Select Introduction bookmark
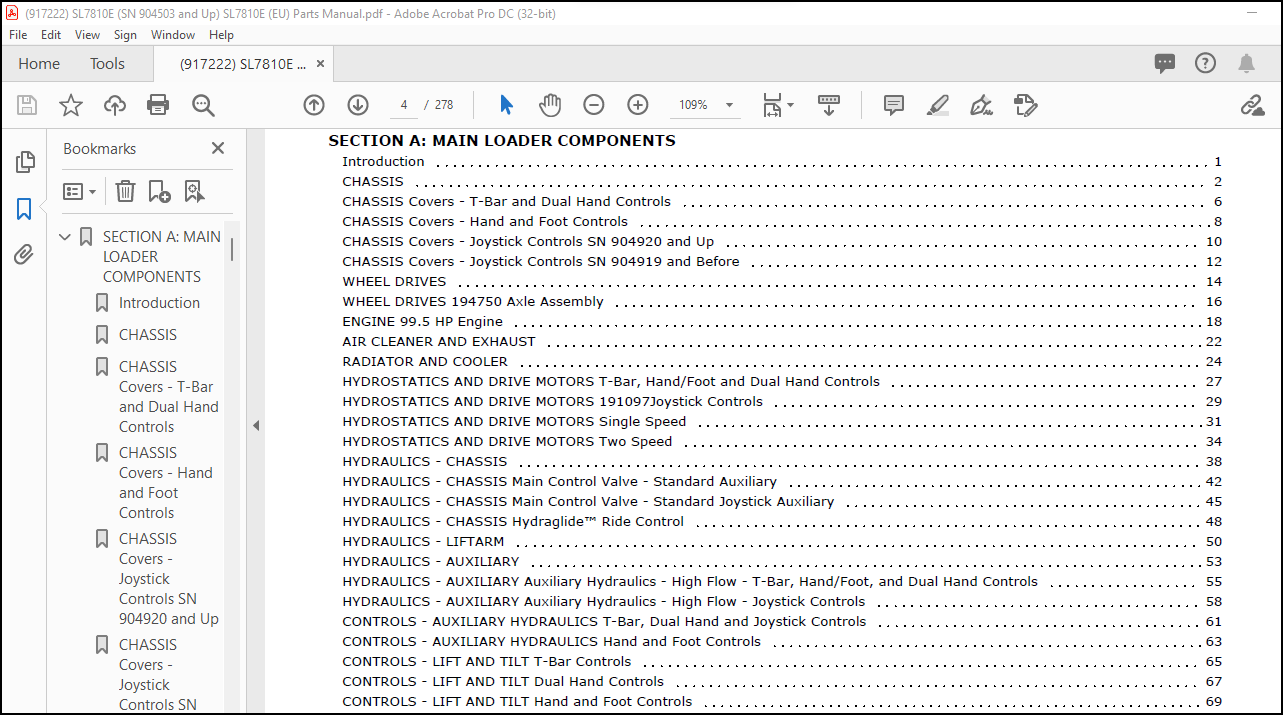Viewport: 1283px width, 715px height. (x=159, y=303)
